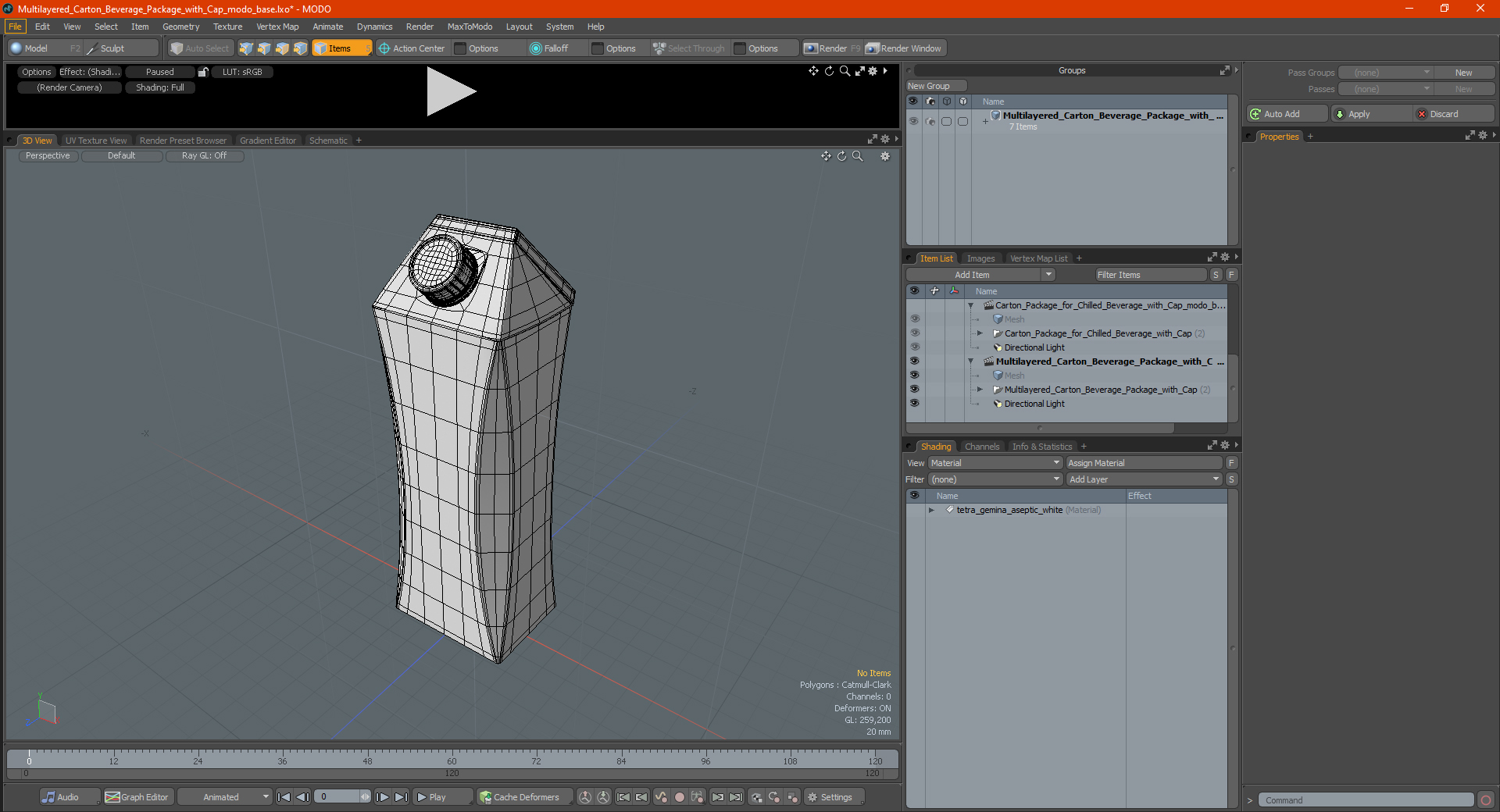Go to last frame
This screenshot has height=812, width=1500.
402,797
